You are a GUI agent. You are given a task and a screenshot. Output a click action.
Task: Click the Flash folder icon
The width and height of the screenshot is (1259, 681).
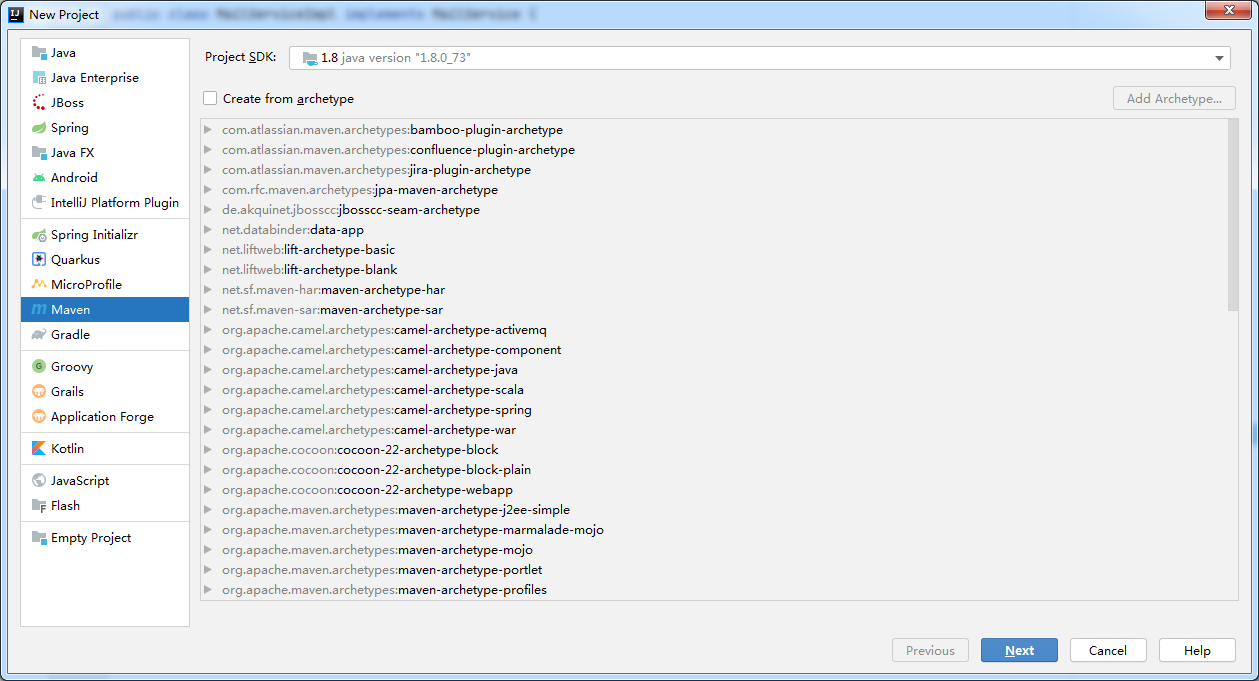(39, 506)
